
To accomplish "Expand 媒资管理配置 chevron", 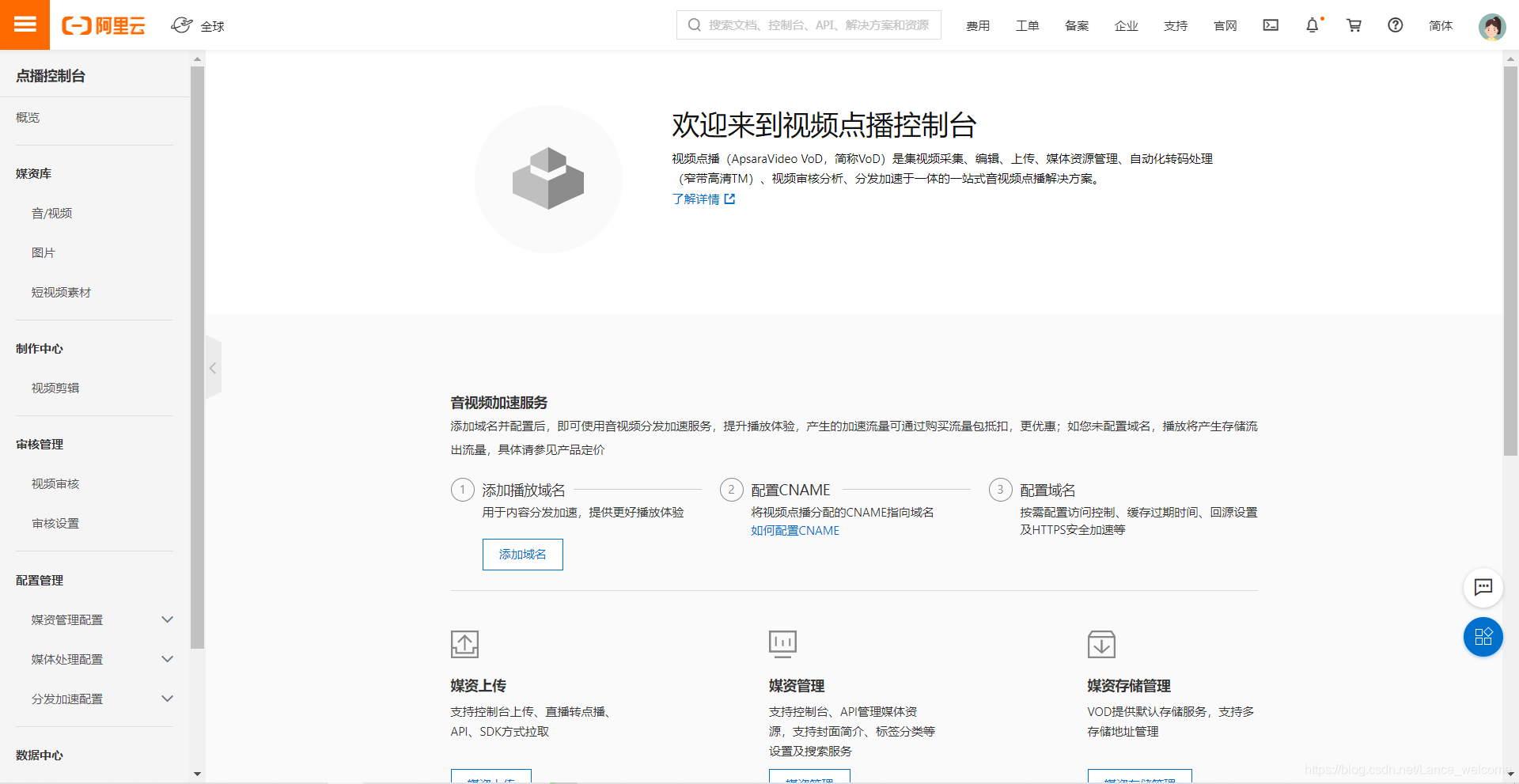I will point(167,619).
